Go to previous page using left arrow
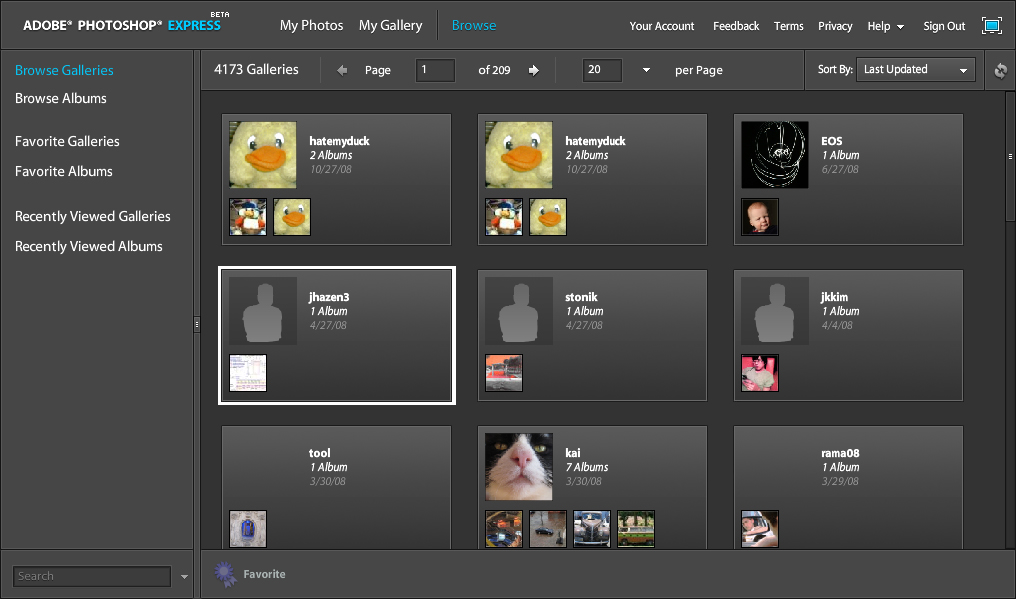Image resolution: width=1016 pixels, height=599 pixels. click(342, 70)
